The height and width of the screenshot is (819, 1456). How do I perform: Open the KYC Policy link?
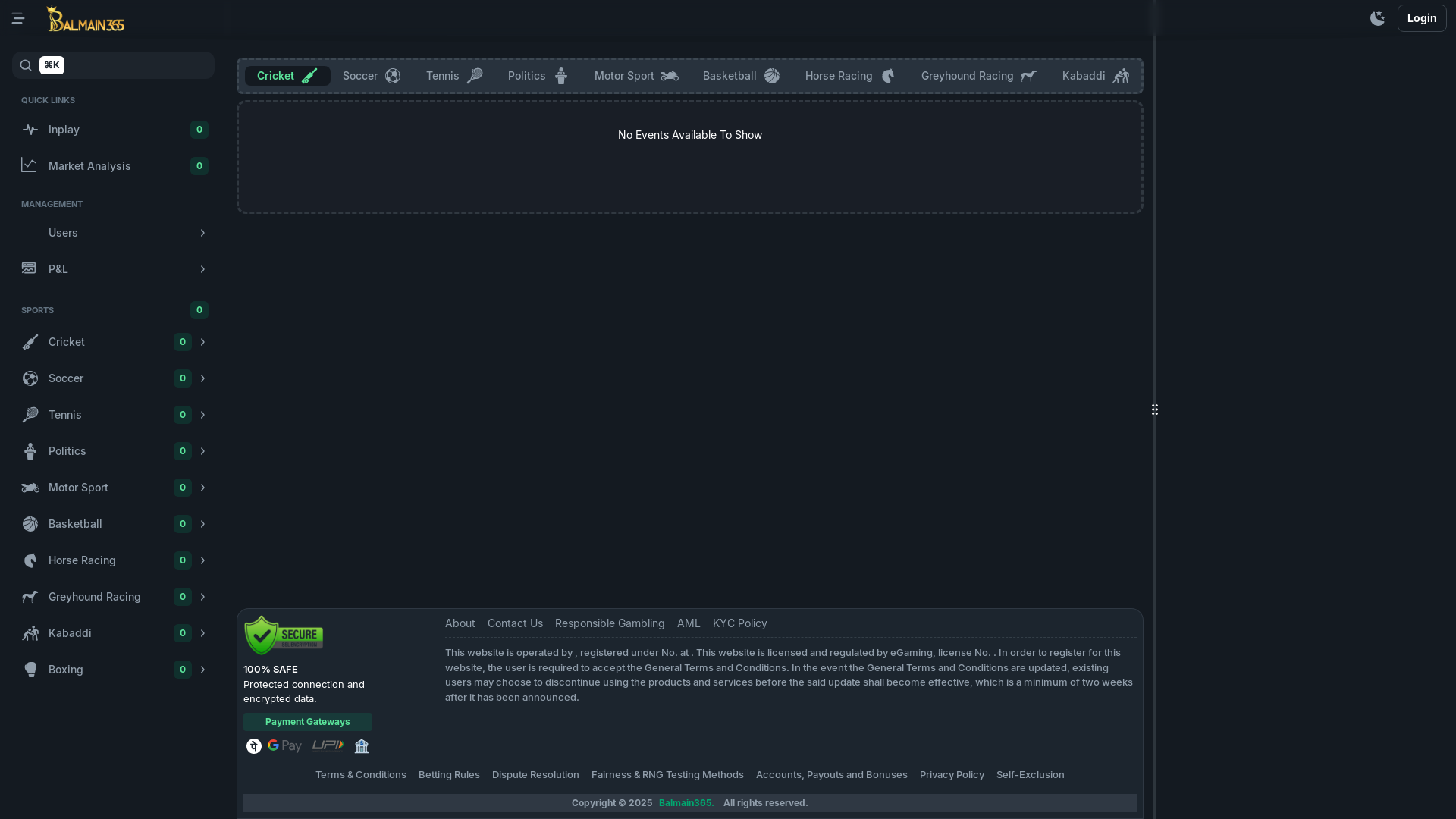(740, 623)
